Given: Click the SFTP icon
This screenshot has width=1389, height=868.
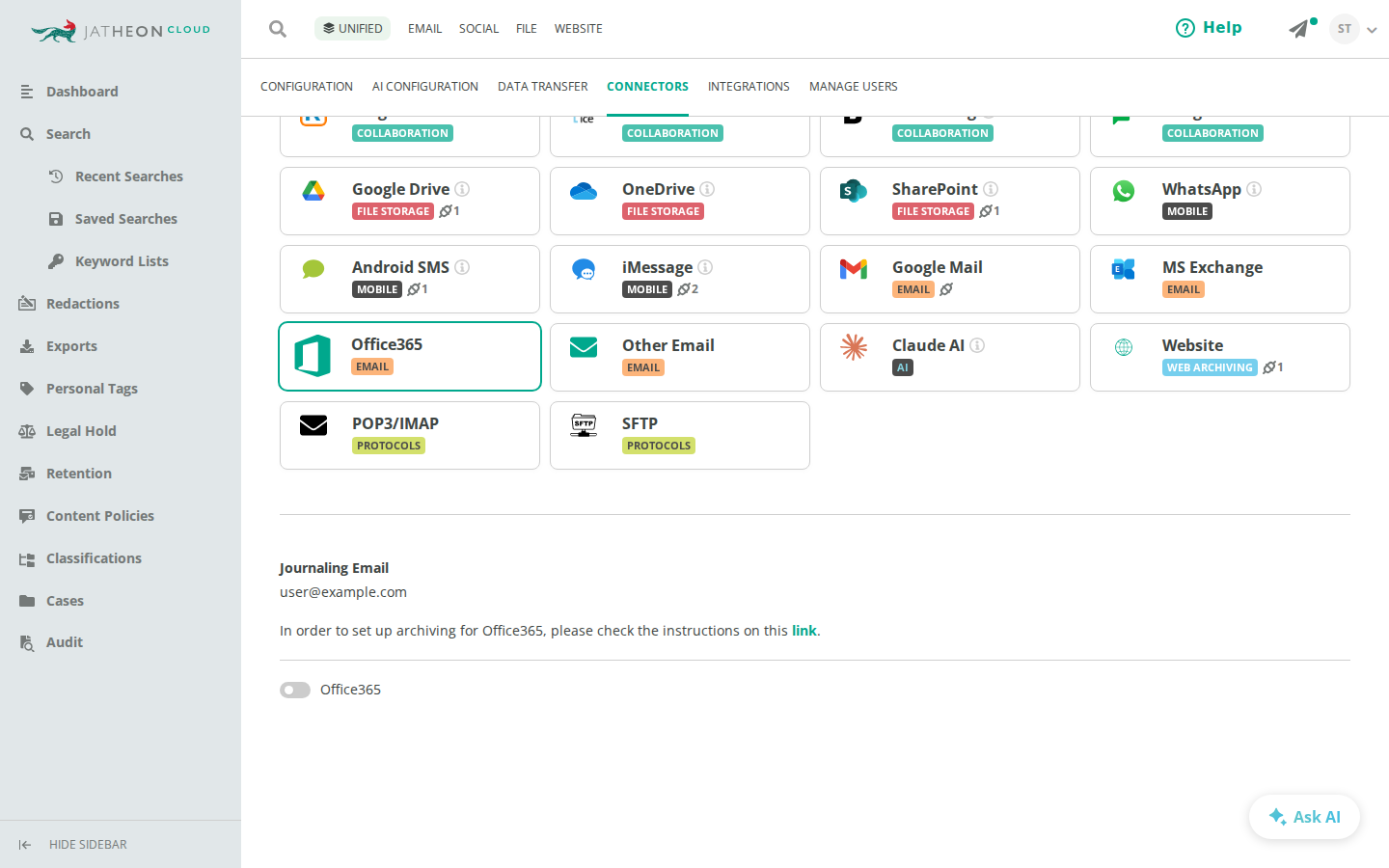Looking at the screenshot, I should coord(584,425).
